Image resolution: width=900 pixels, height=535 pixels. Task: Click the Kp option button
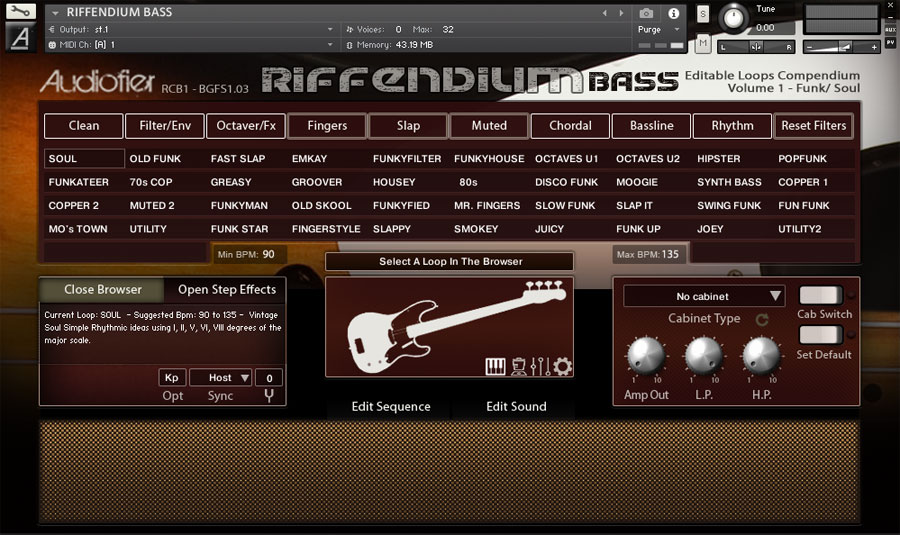click(172, 378)
